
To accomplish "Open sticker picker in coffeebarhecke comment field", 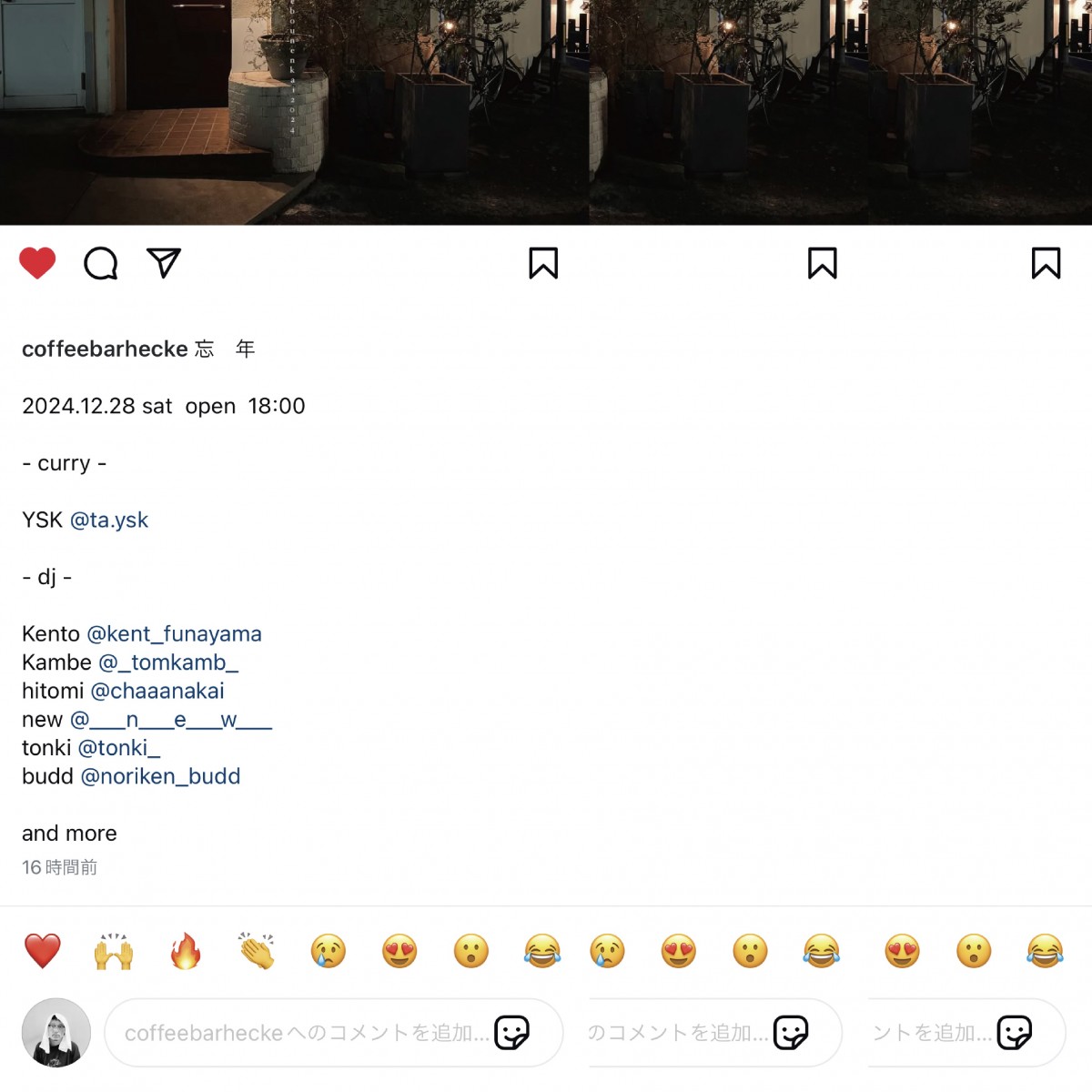I will 512,1033.
